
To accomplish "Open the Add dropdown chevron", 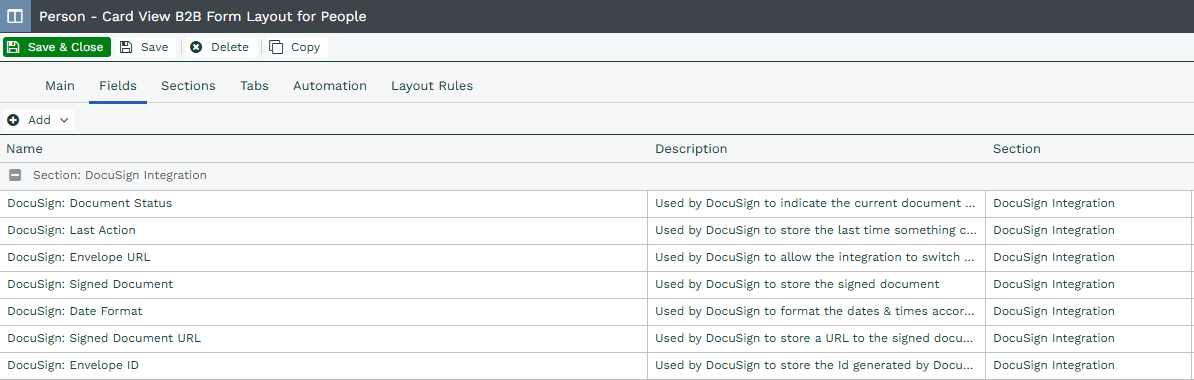I will click(x=64, y=120).
